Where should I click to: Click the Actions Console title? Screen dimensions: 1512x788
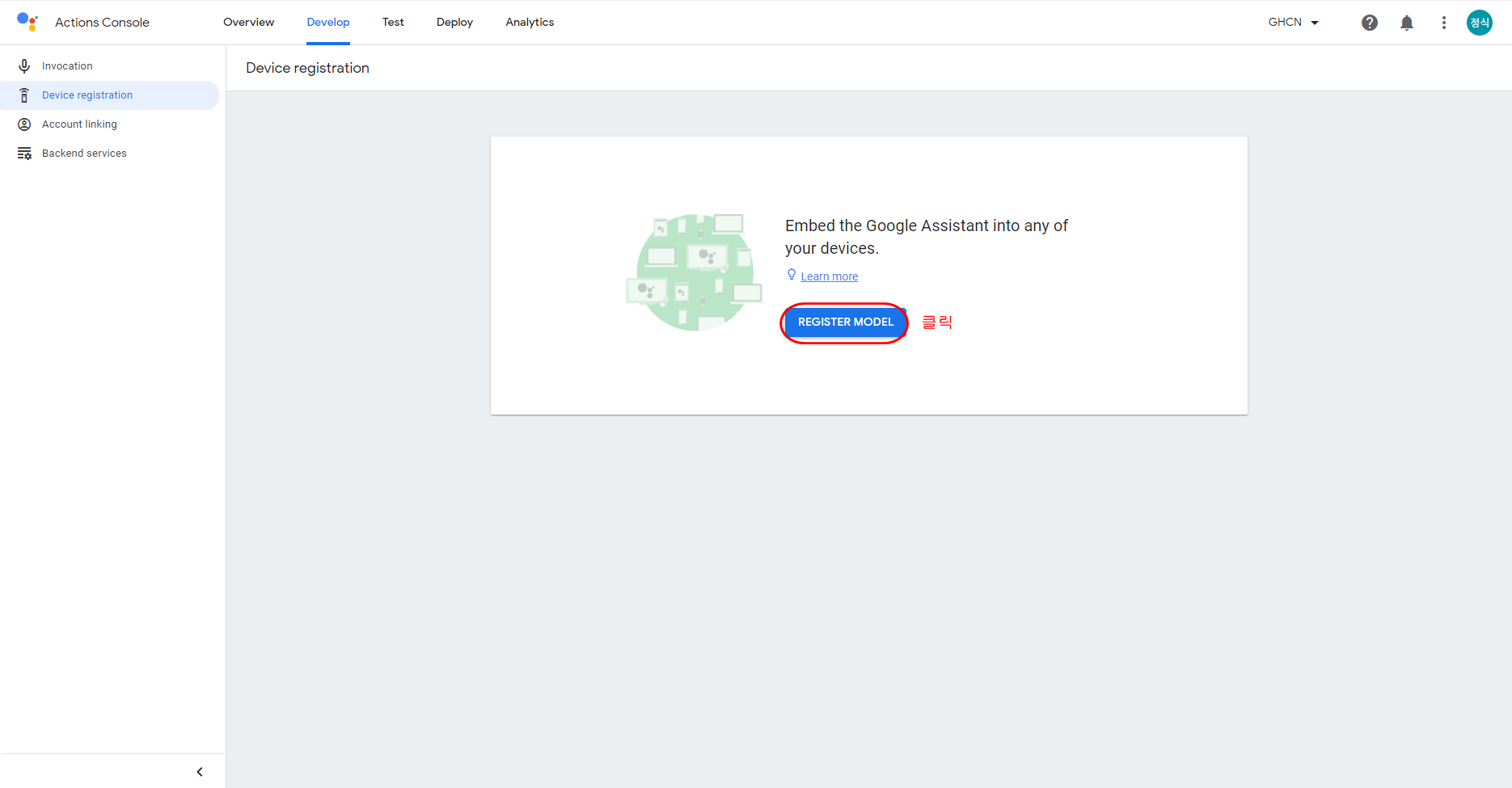(x=102, y=23)
